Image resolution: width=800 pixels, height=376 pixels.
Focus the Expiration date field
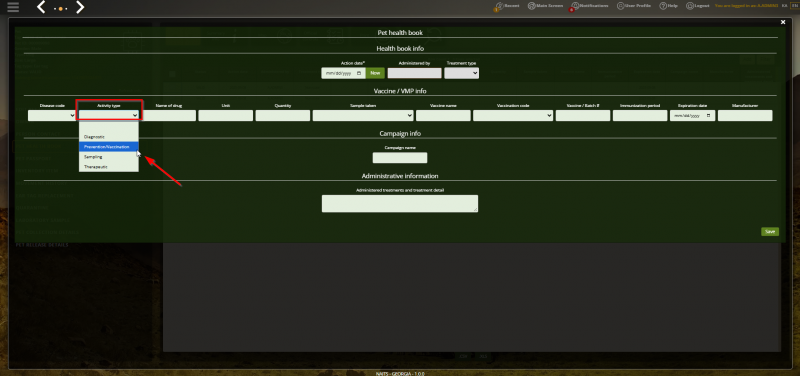[692, 116]
